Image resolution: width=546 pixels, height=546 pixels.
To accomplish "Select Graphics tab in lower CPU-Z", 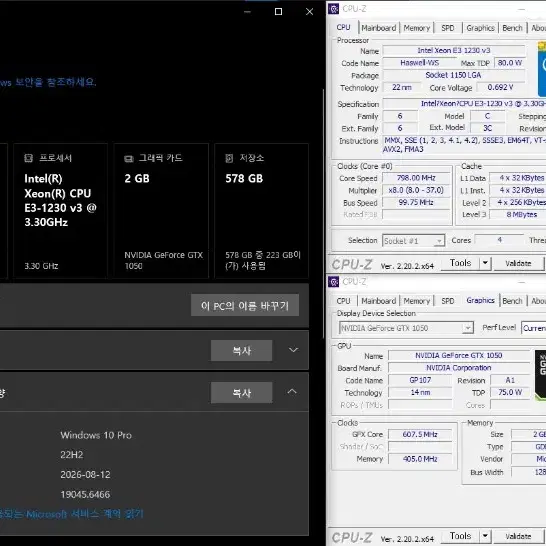I will pyautogui.click(x=480, y=300).
